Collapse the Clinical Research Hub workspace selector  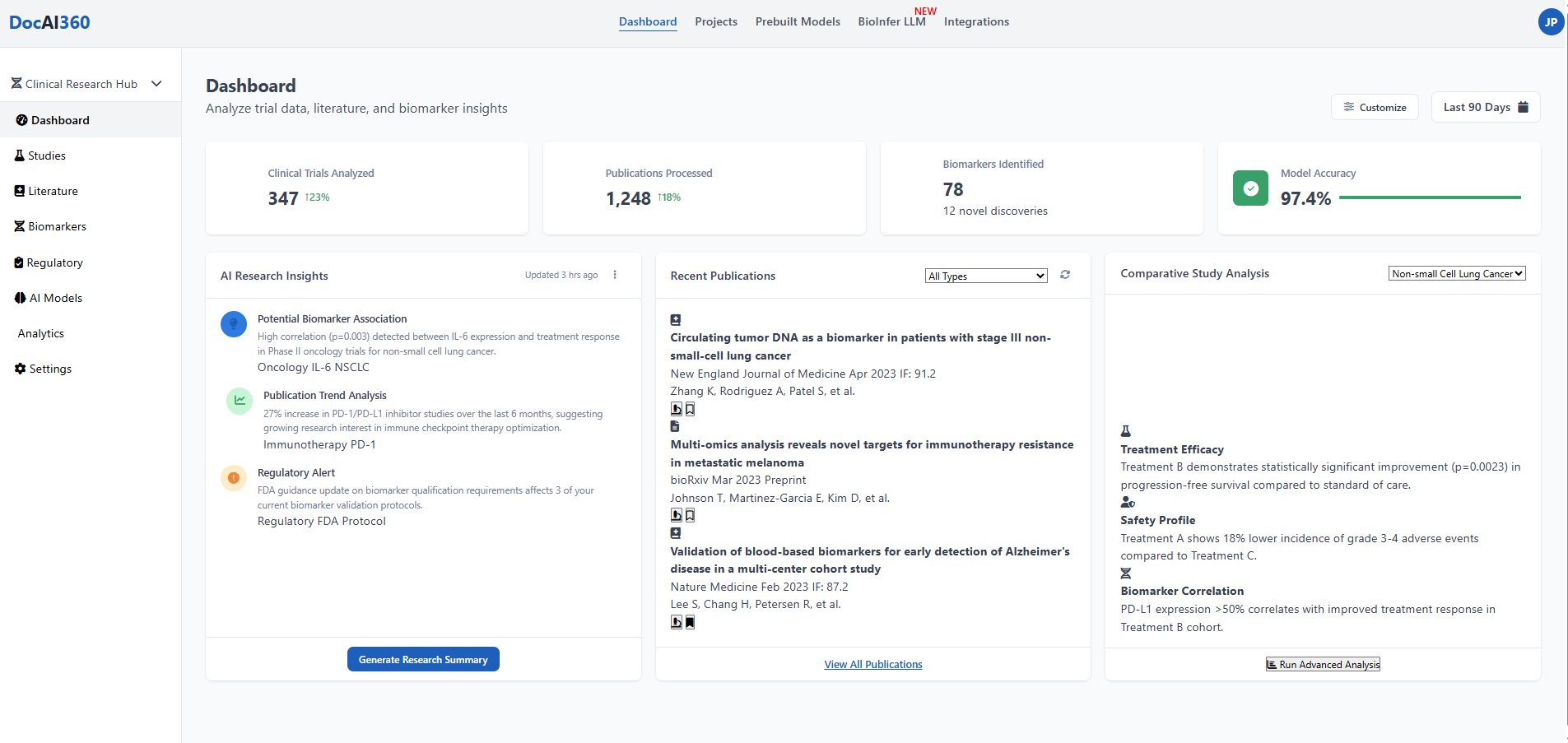tap(156, 83)
